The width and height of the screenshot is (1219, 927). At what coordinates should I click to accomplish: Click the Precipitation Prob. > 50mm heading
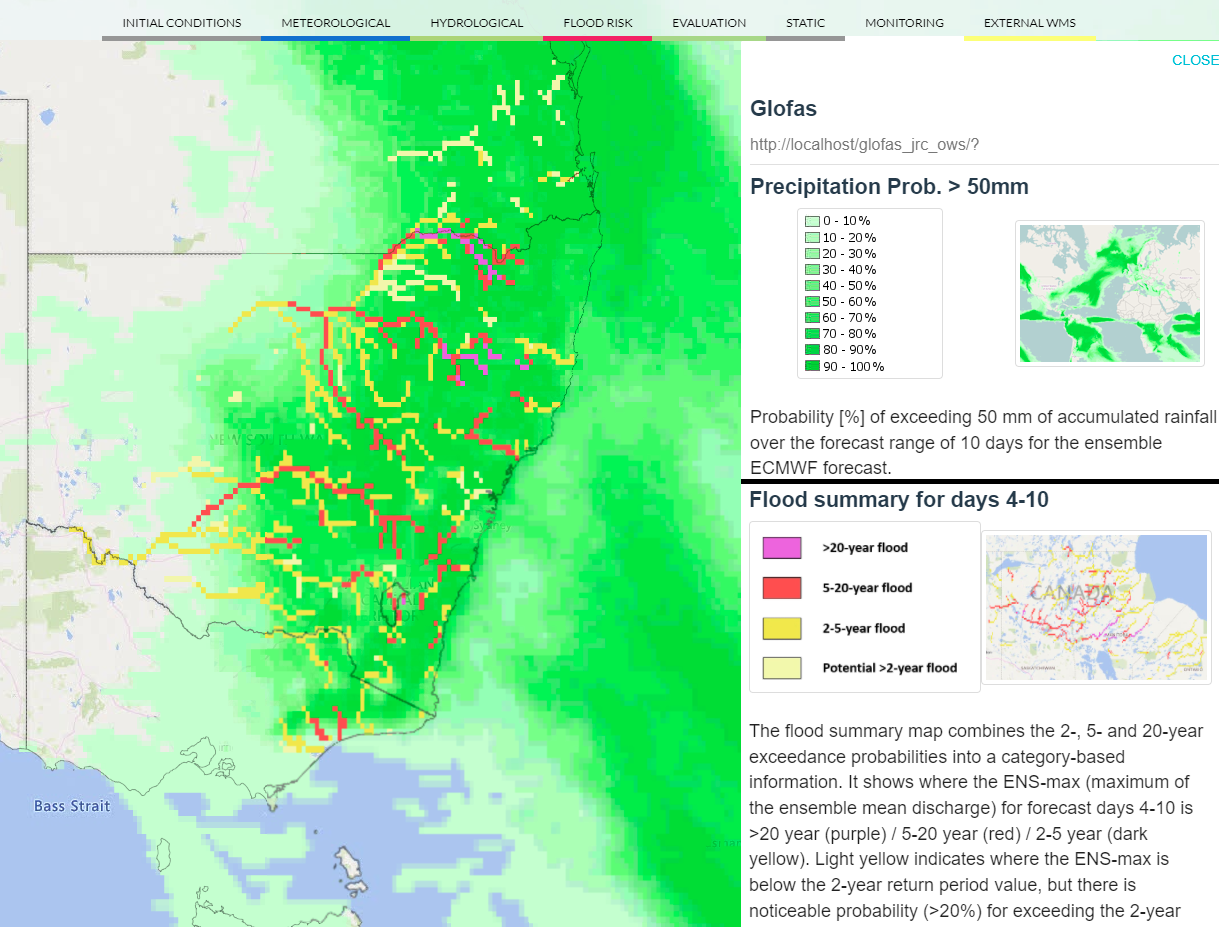pos(889,187)
